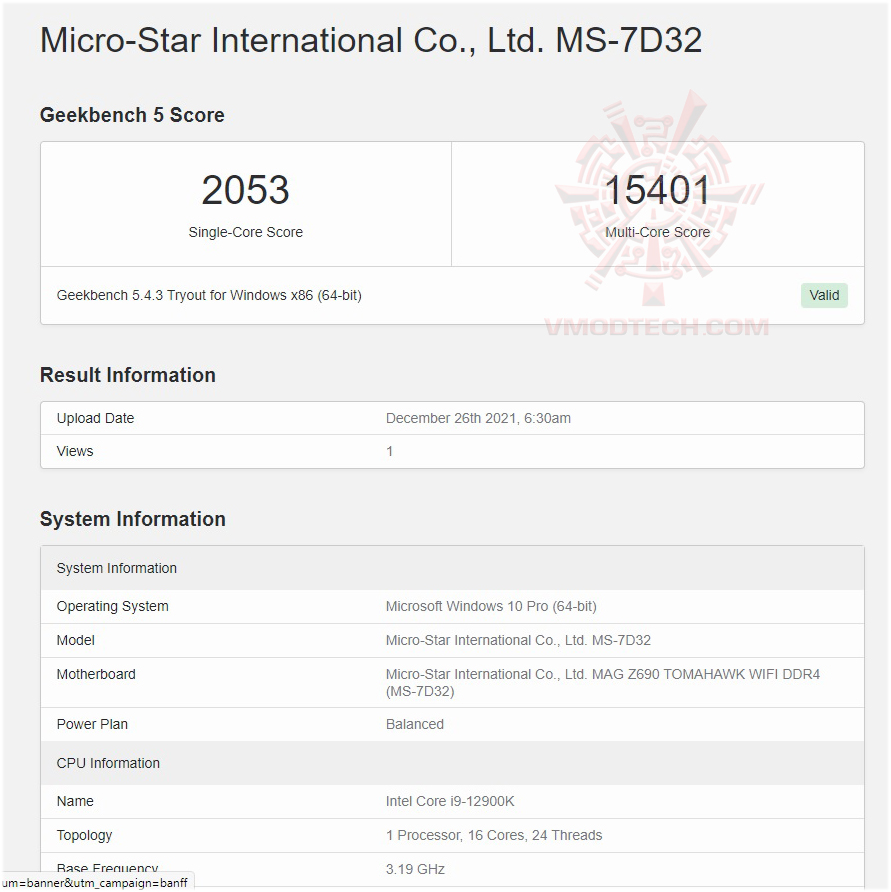
Task: Select the single-core score value 2053
Action: [245, 189]
